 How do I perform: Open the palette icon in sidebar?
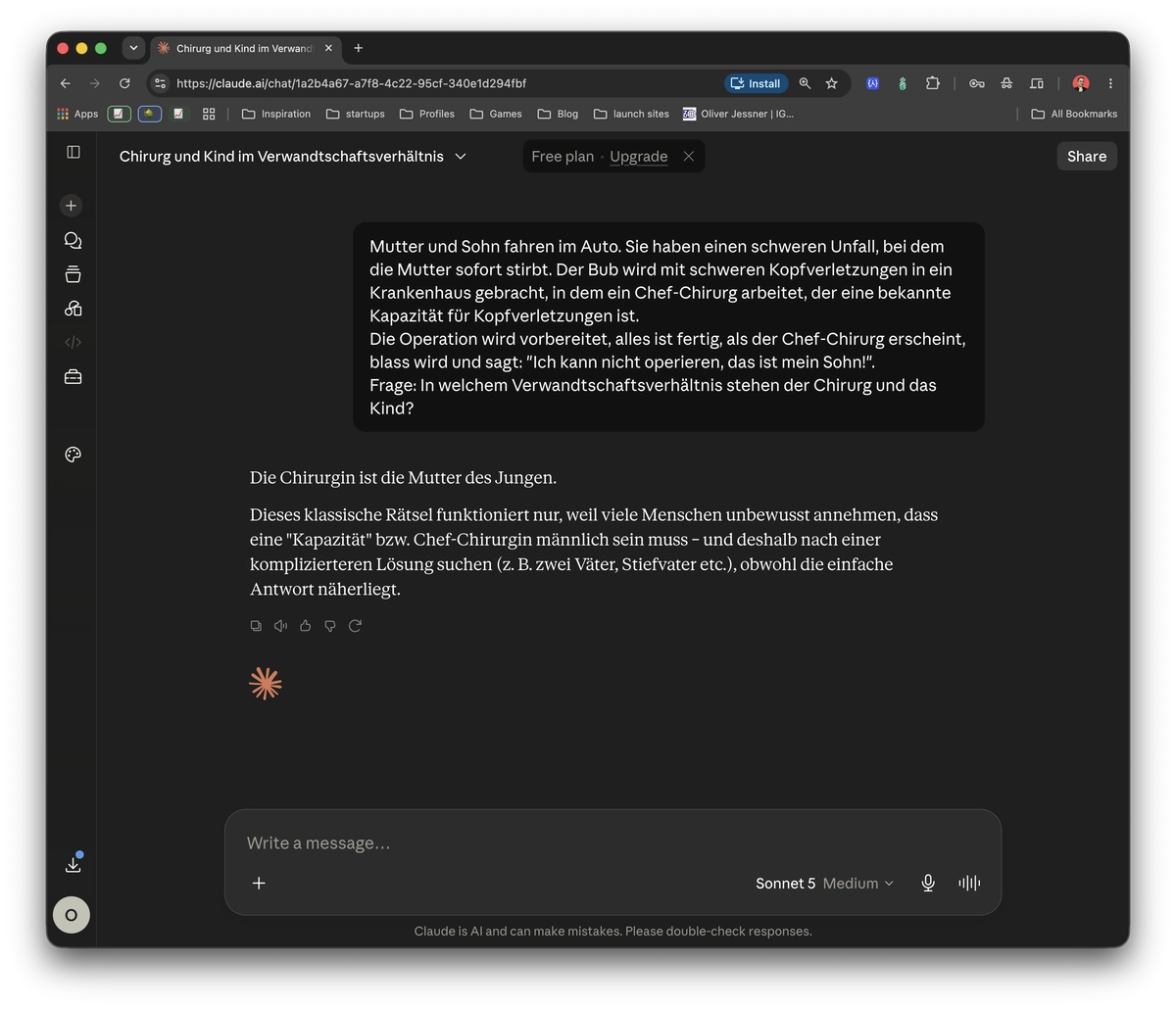[73, 455]
